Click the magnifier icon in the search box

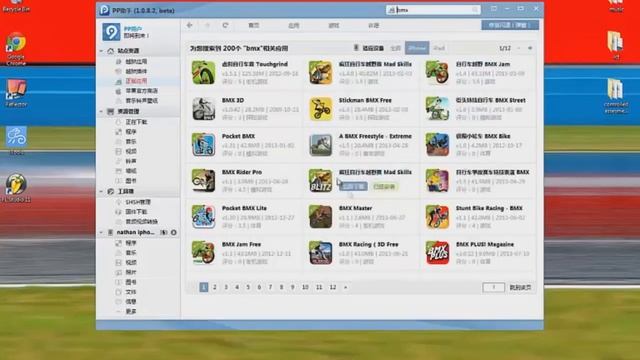pos(475,9)
